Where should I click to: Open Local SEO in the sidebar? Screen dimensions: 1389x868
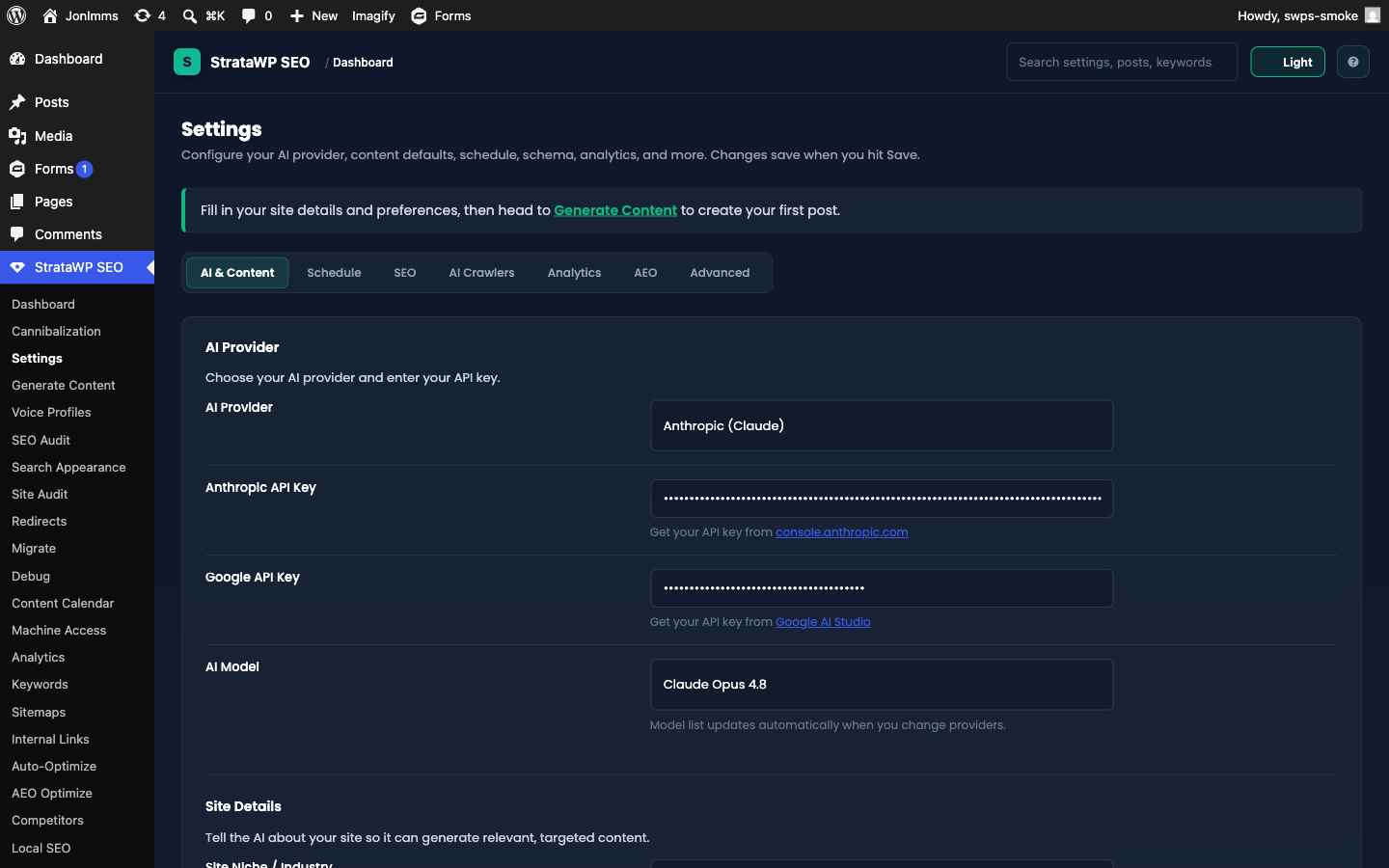[x=41, y=848]
